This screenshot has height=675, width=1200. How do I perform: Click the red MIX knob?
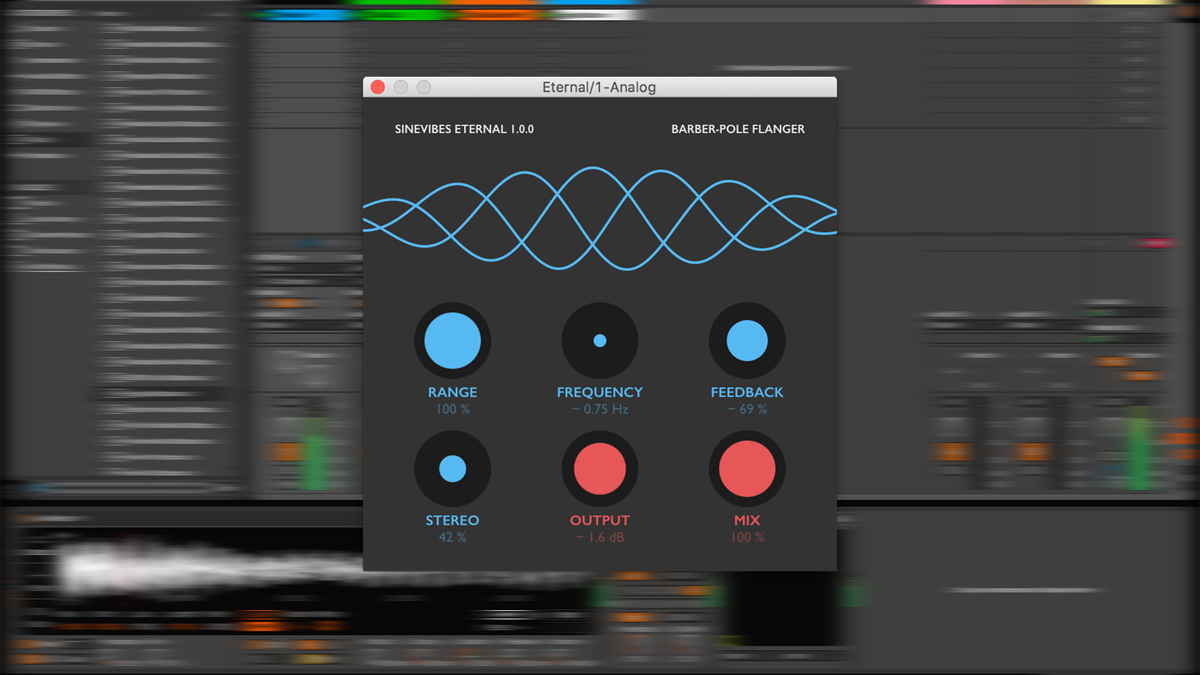(x=746, y=468)
